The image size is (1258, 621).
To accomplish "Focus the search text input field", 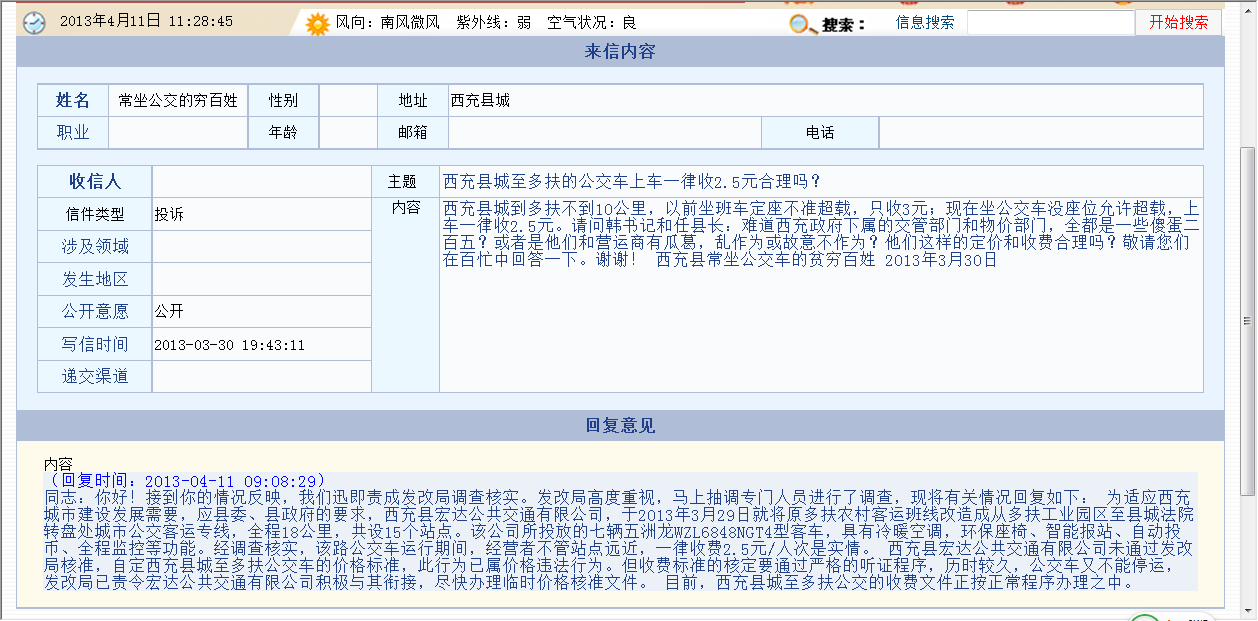I will pos(1049,22).
